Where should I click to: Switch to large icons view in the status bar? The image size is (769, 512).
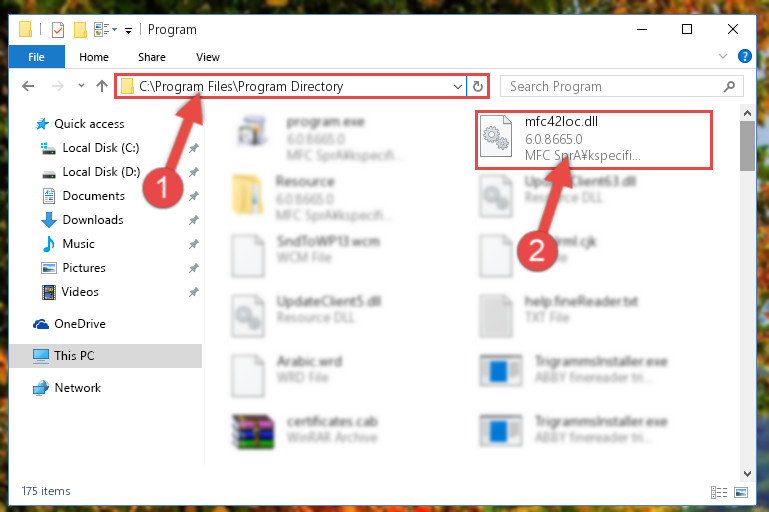tap(741, 492)
